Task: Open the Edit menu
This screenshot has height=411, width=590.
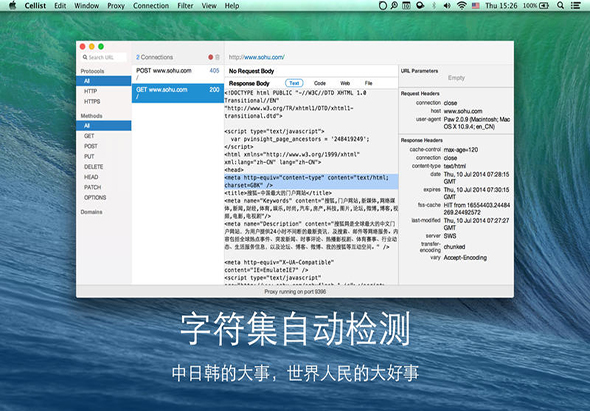Action: (x=60, y=6)
